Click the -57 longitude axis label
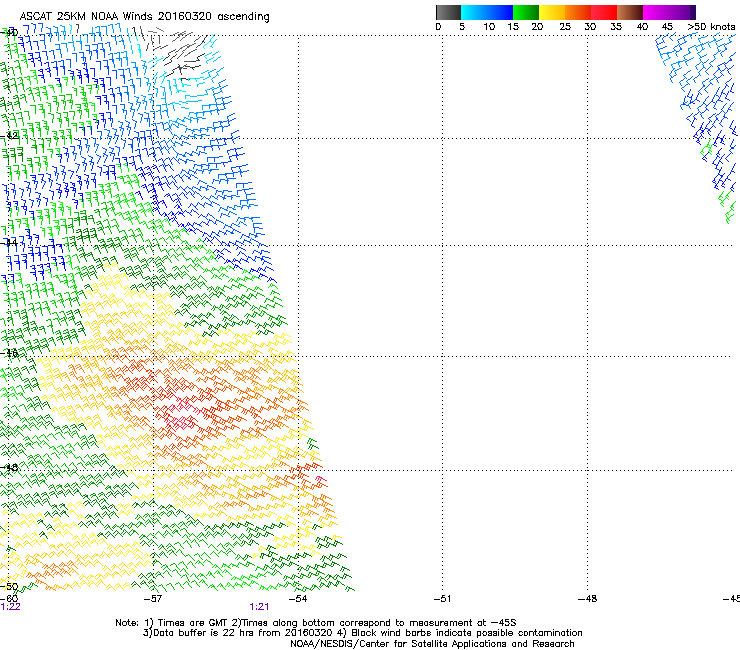 [x=152, y=599]
